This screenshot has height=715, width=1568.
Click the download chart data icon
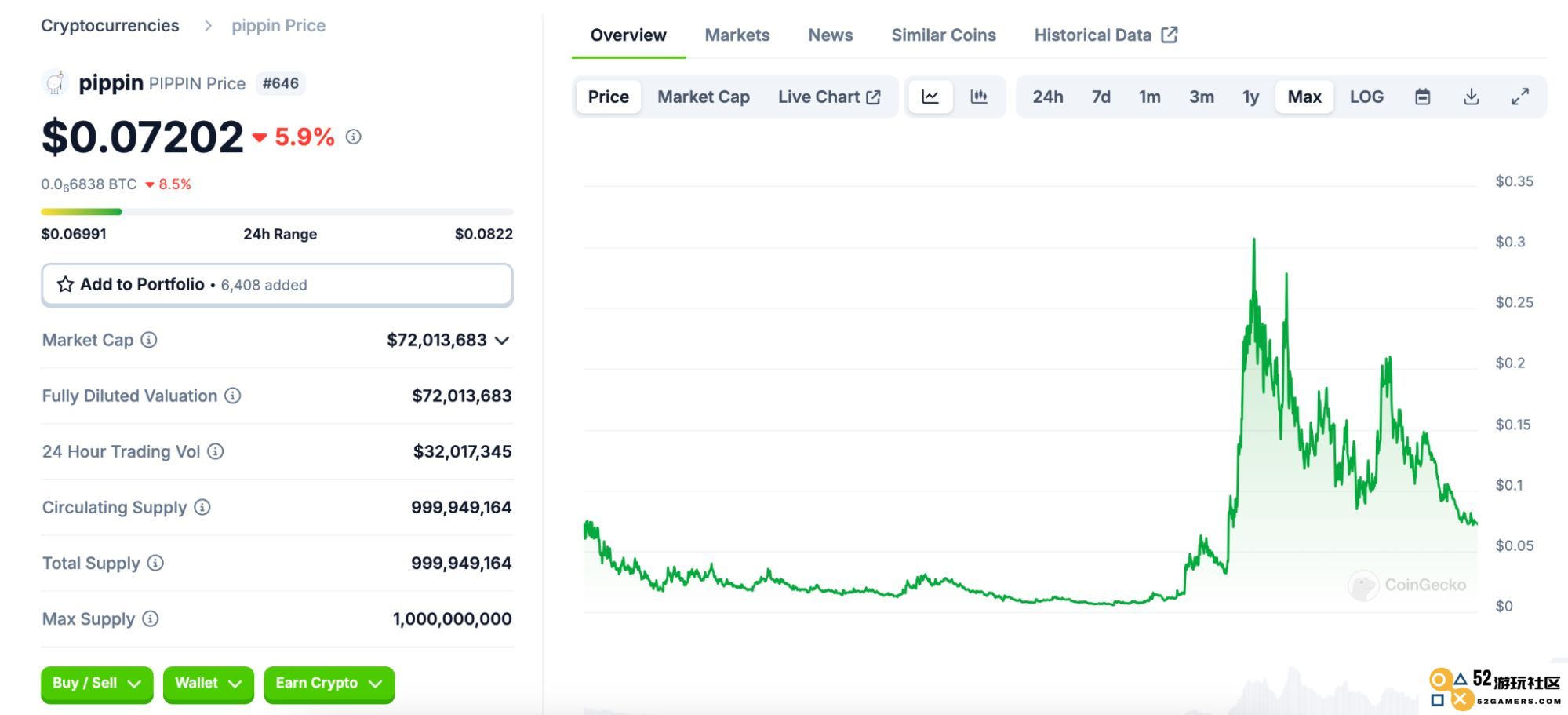click(x=1472, y=97)
